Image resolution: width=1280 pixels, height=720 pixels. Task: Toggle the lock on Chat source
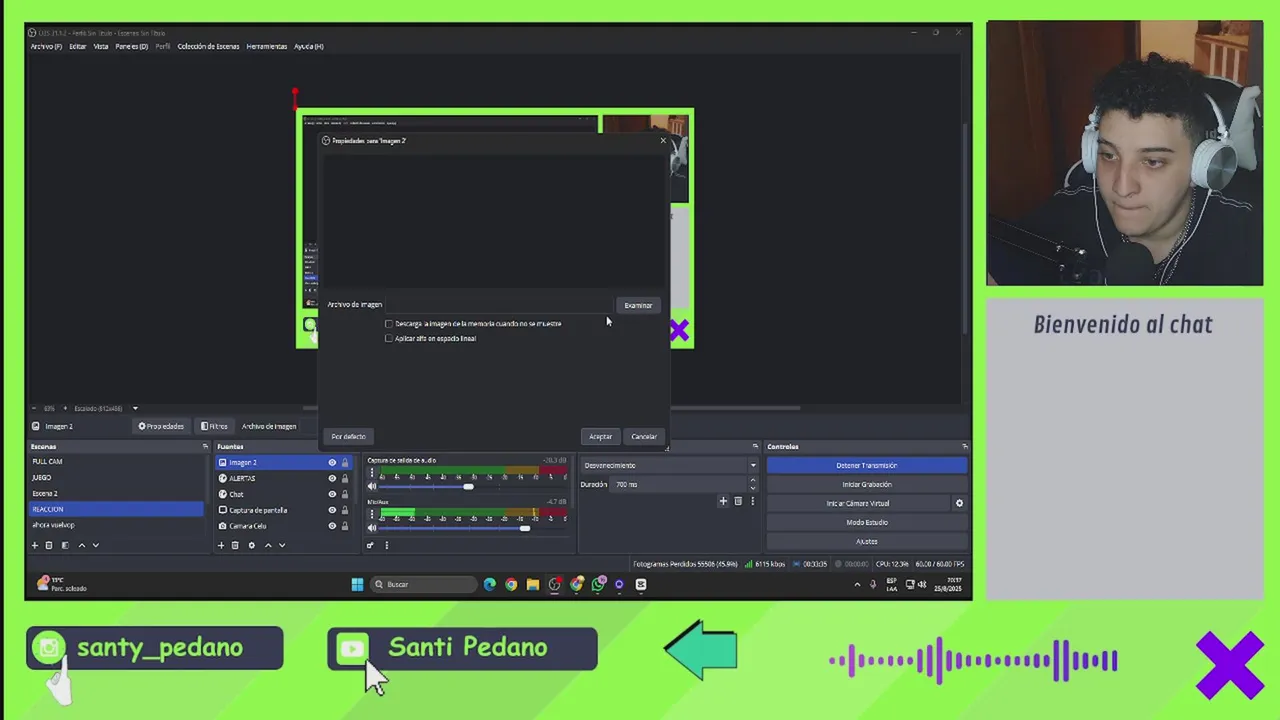pyautogui.click(x=345, y=494)
